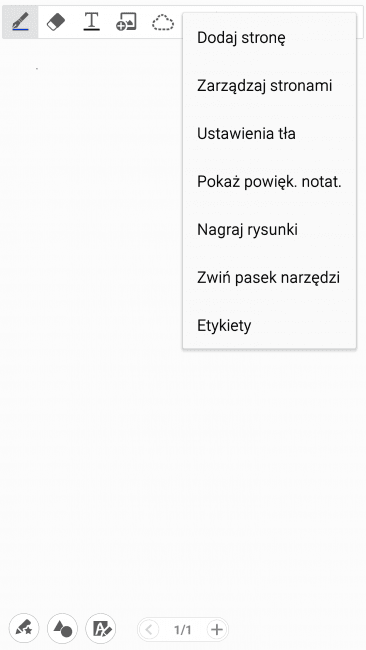Open favorite pens button
The width and height of the screenshot is (366, 650).
coord(24,629)
